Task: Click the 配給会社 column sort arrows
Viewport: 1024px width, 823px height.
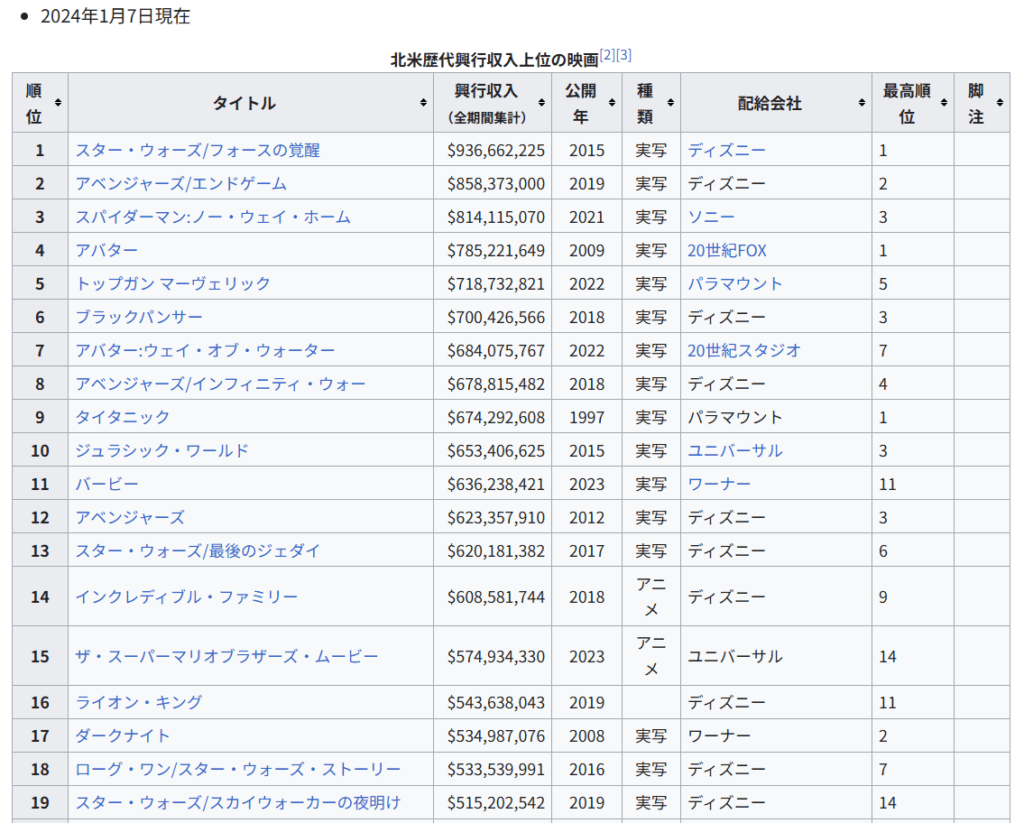Action: coord(861,103)
